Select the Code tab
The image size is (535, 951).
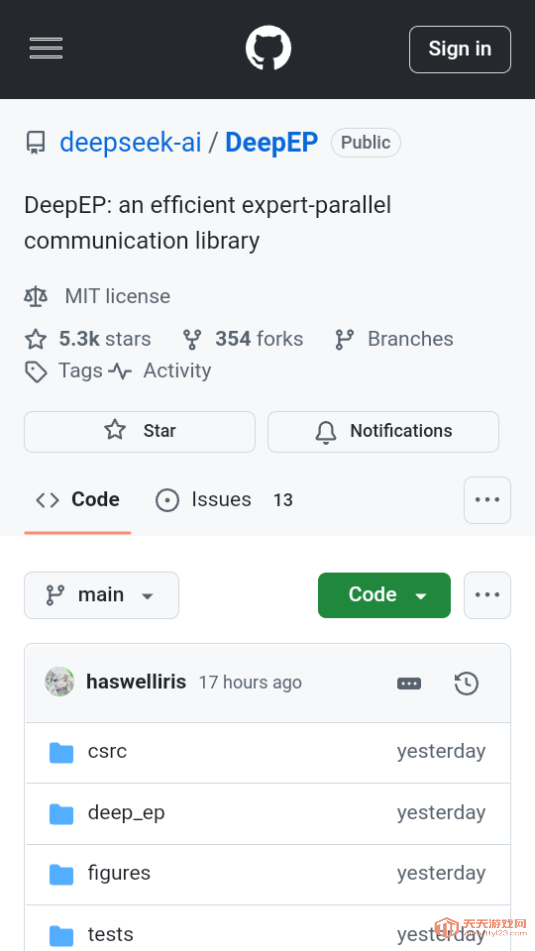[78, 500]
